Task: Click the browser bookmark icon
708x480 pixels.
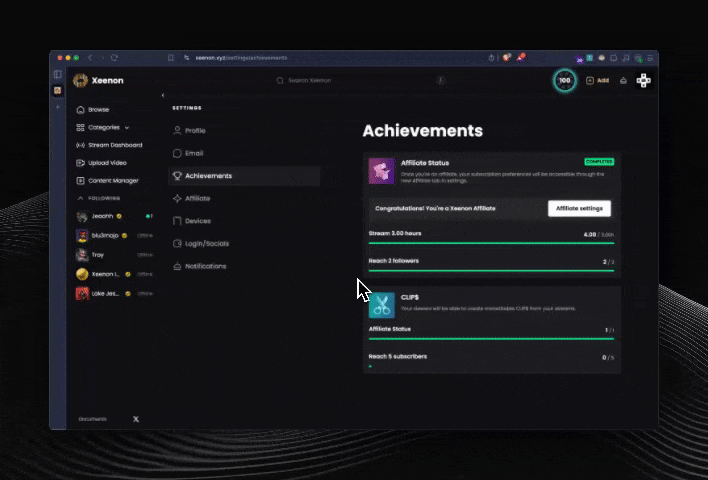Action: [171, 58]
